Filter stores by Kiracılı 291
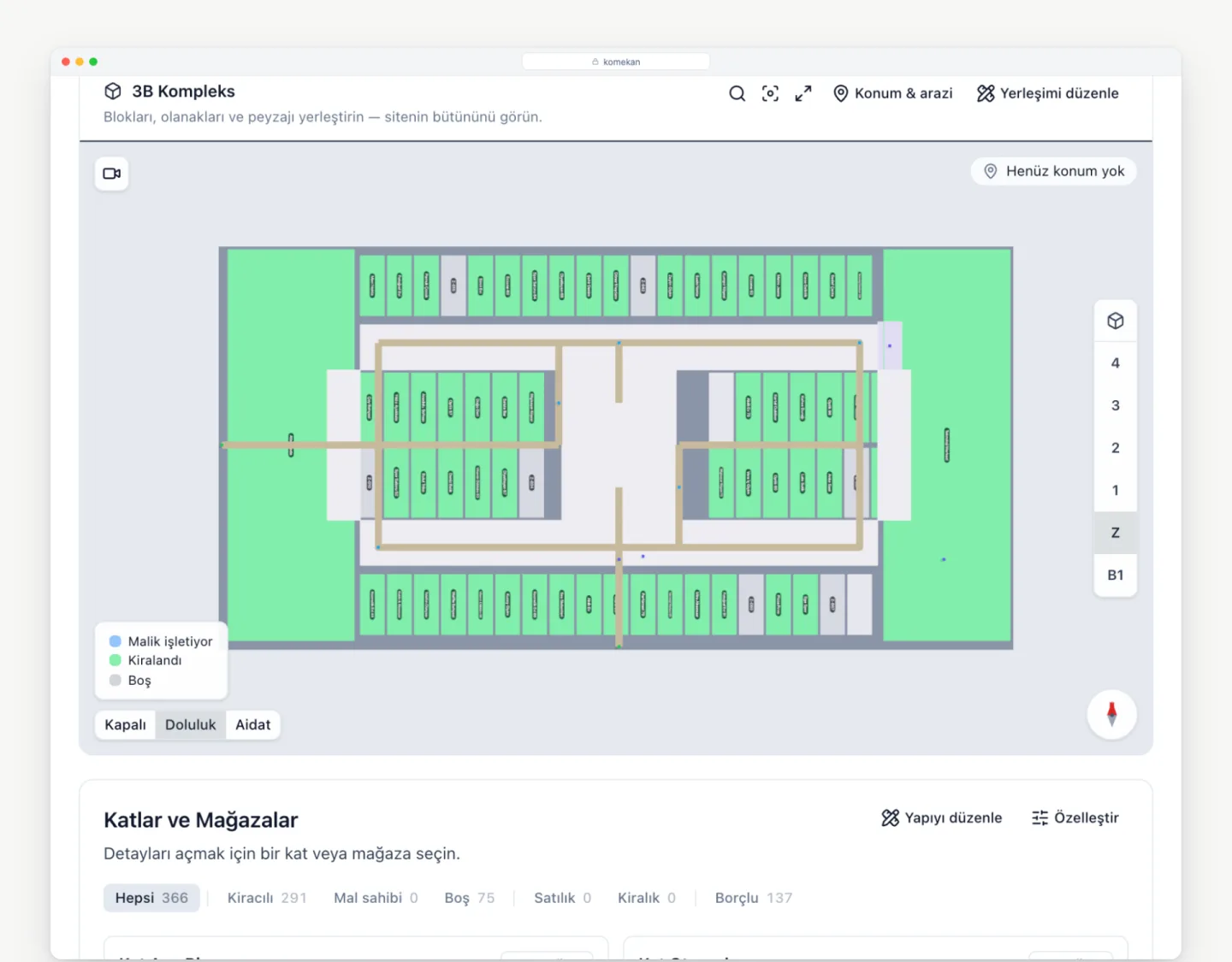This screenshot has width=1232, height=962. pos(267,898)
